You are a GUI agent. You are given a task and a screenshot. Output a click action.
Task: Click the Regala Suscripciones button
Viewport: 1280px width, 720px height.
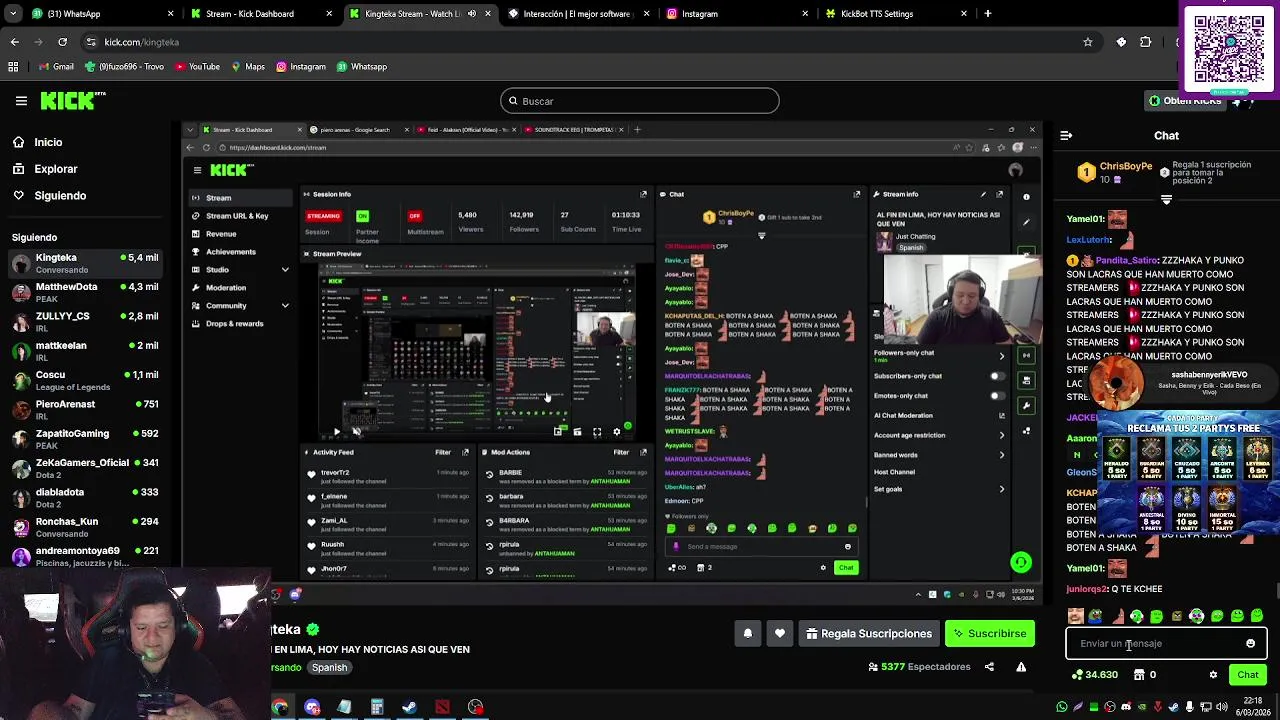click(x=869, y=633)
